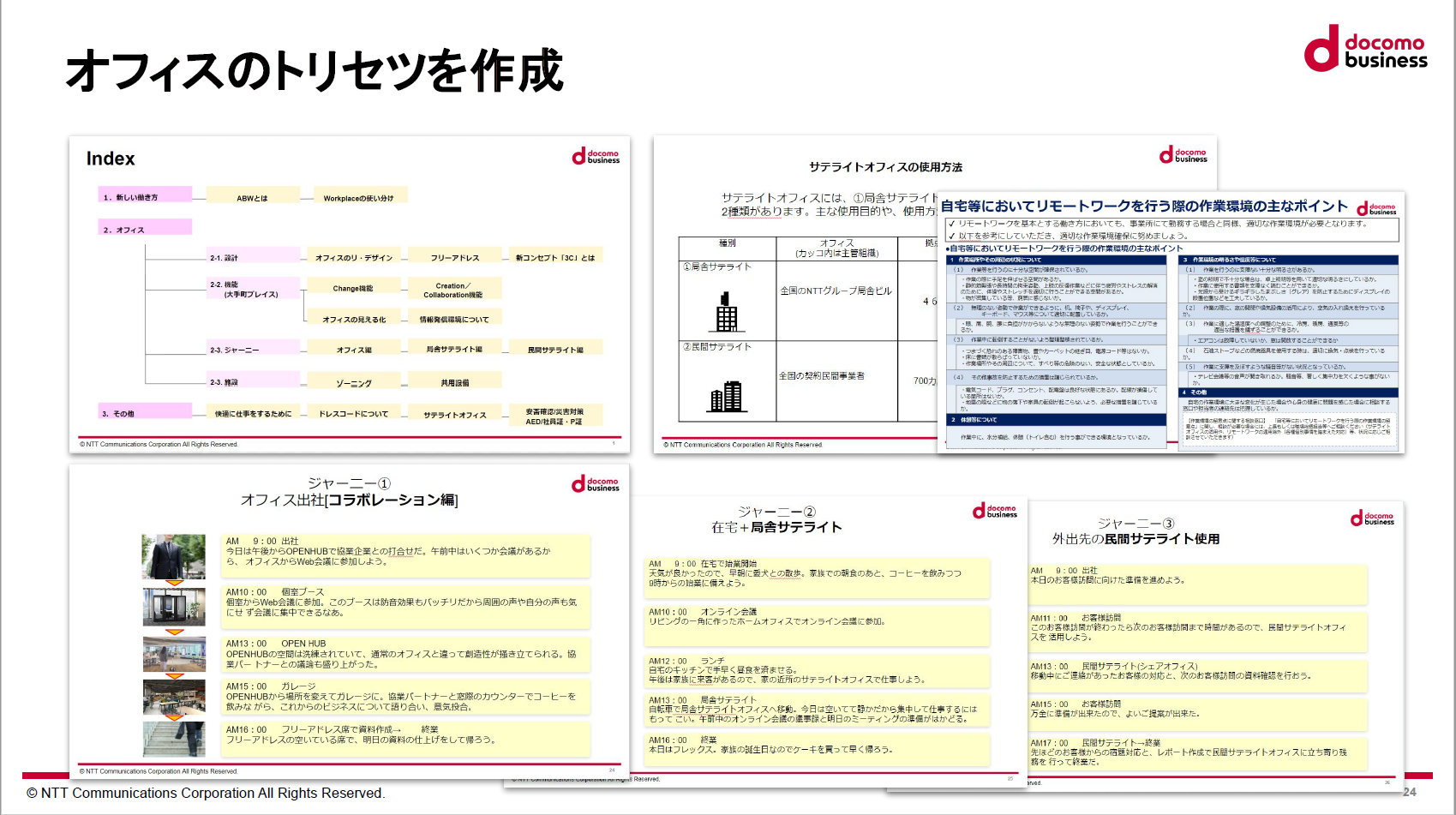Click the '在宅+局舎サテライト' heading

click(776, 527)
